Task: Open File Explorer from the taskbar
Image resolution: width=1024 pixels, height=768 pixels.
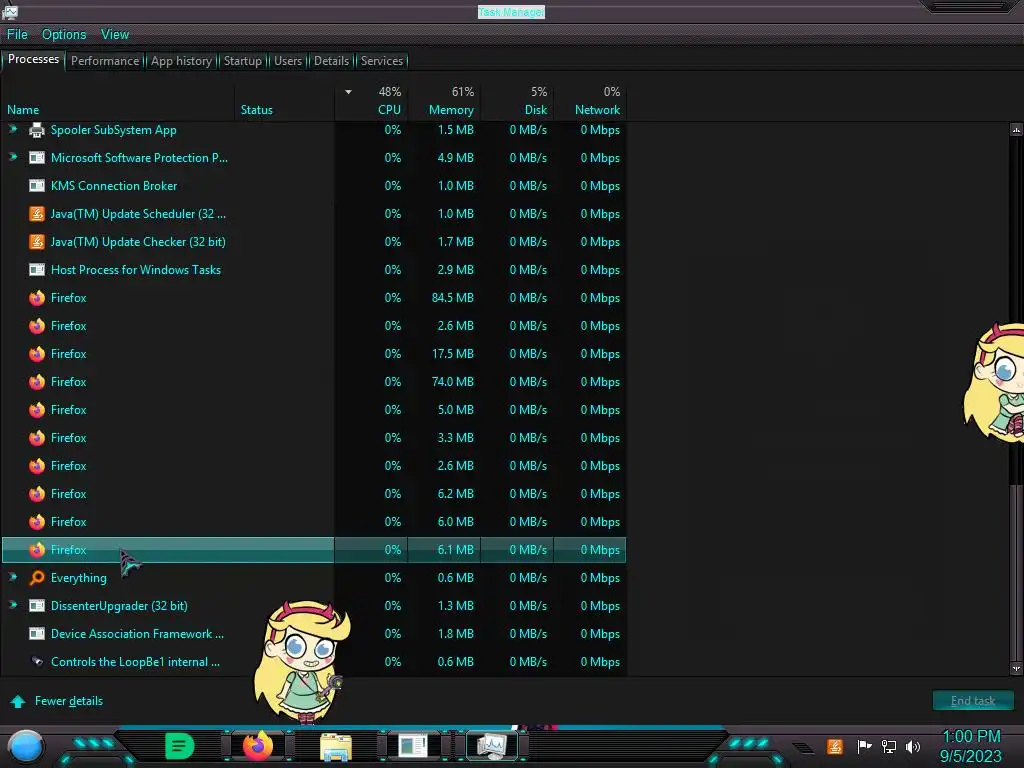Action: tap(336, 747)
